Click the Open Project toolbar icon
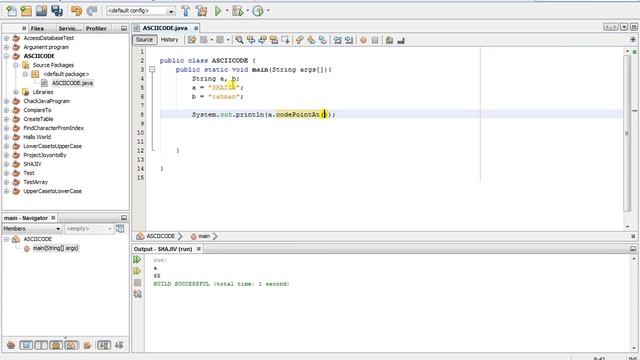Screen dimensions: 640x360 point(41,11)
